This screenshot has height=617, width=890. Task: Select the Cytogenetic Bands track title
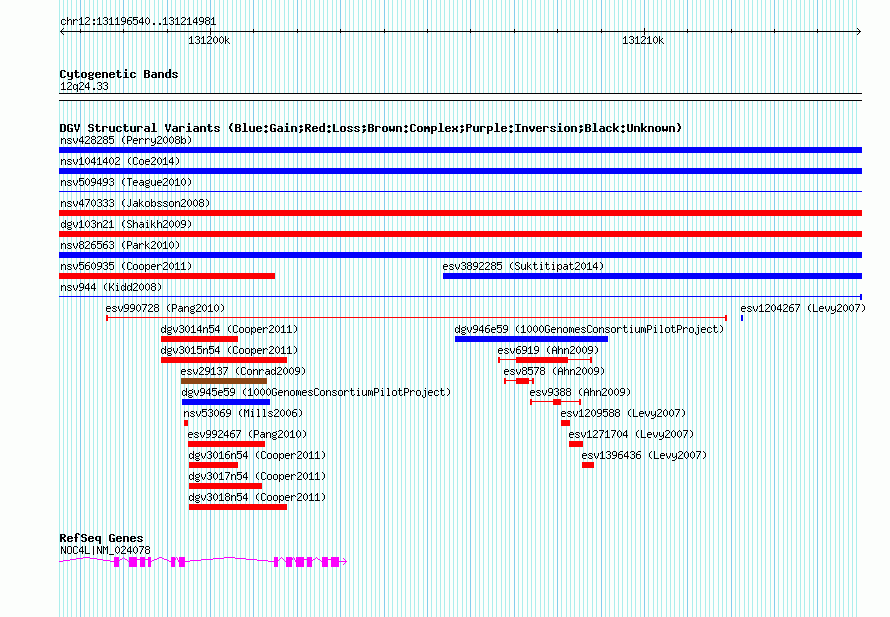point(119,74)
